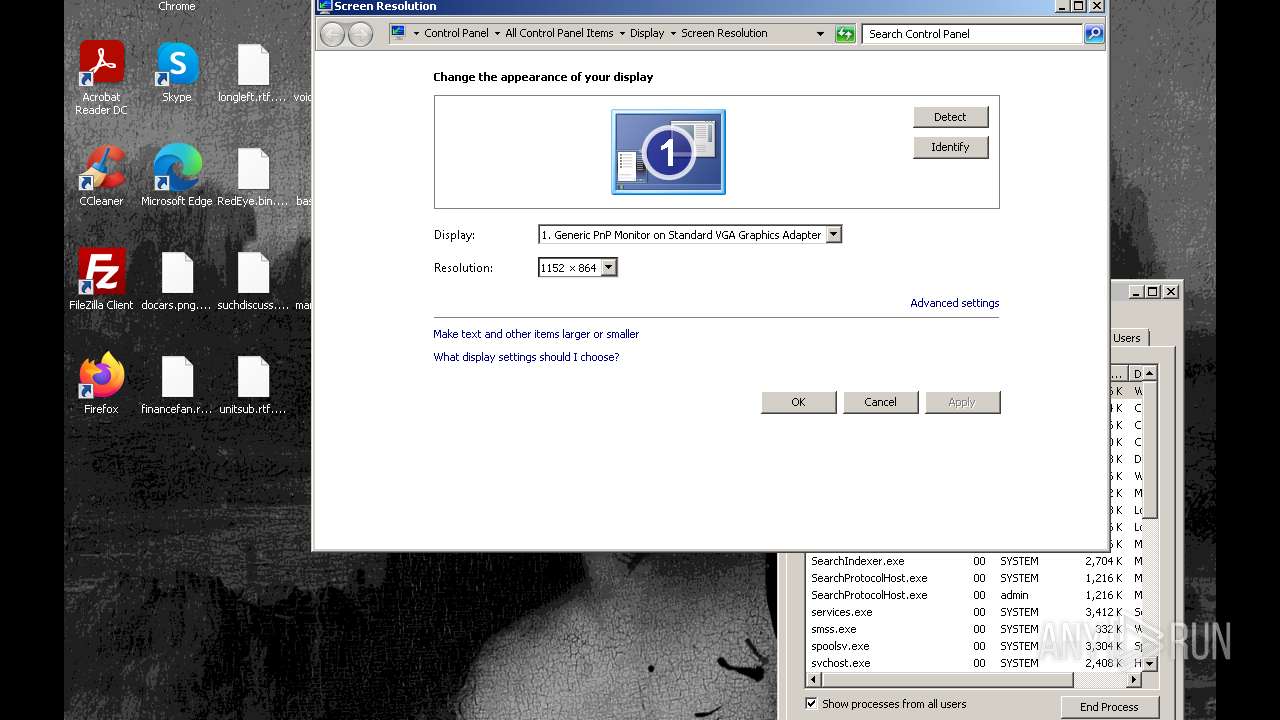This screenshot has height=720, width=1280.
Task: Toggle Show processes from all users
Action: coord(811,704)
